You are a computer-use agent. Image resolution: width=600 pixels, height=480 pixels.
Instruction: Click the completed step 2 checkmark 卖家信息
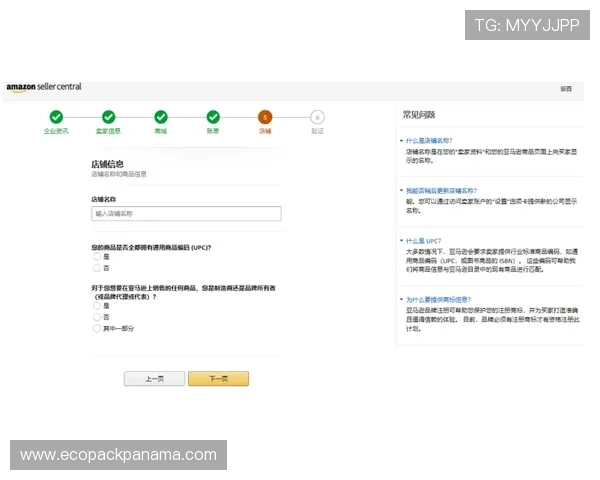tap(108, 117)
